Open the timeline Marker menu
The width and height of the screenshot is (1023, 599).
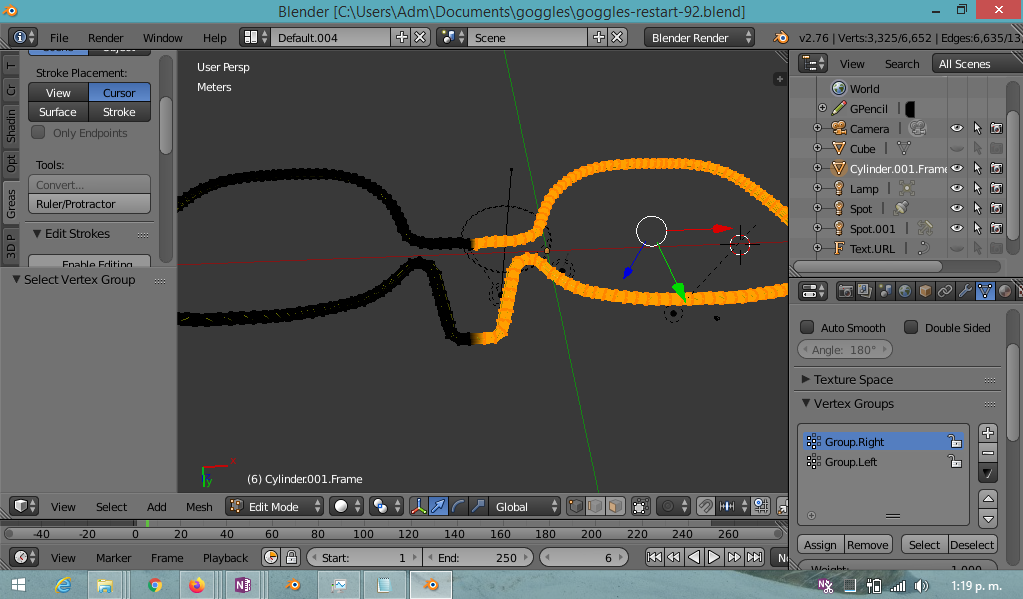pos(114,558)
